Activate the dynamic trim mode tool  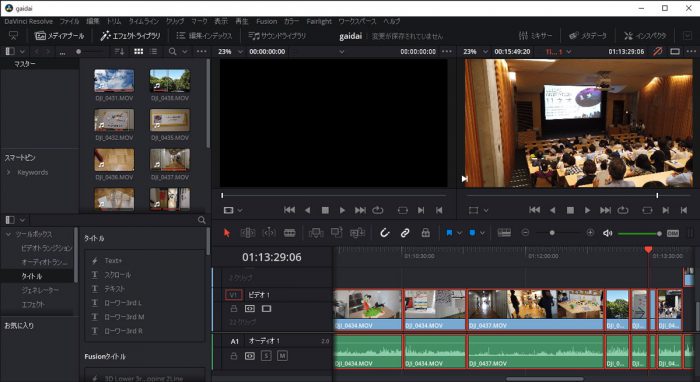click(x=269, y=233)
